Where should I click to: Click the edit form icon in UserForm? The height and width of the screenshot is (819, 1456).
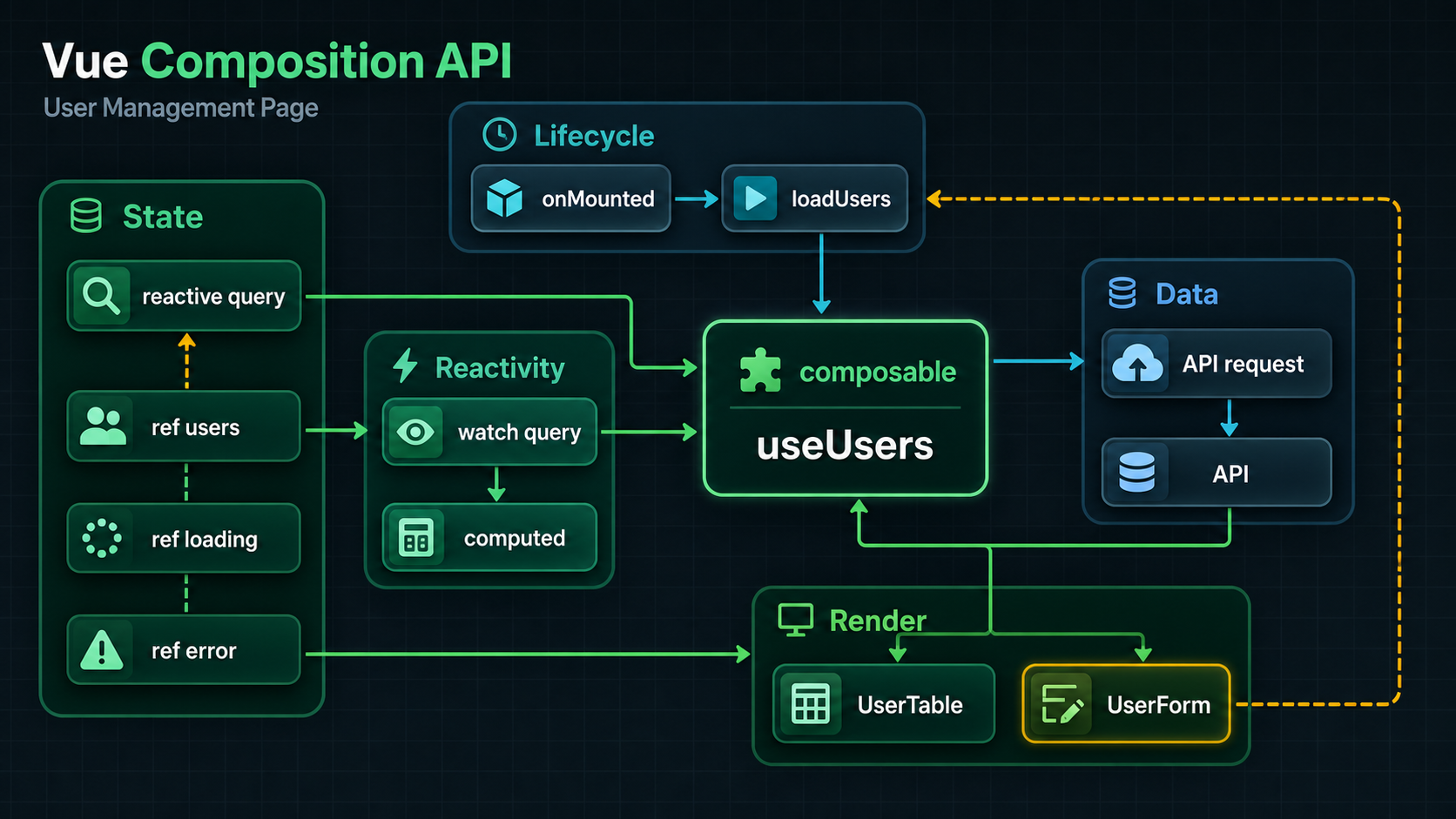tap(1062, 704)
